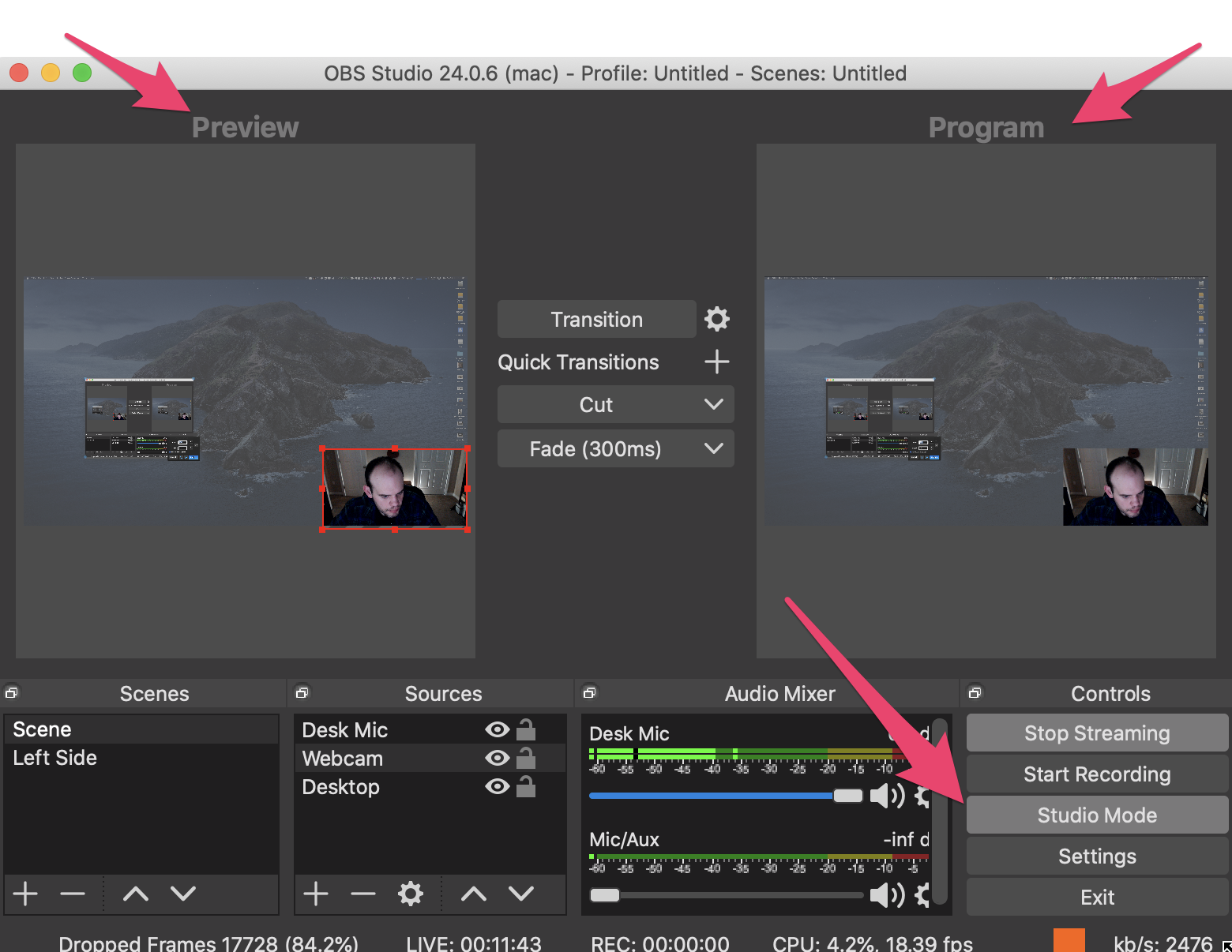This screenshot has height=952, width=1232.
Task: Open the Fade (300ms) transition dropdown
Action: 616,448
